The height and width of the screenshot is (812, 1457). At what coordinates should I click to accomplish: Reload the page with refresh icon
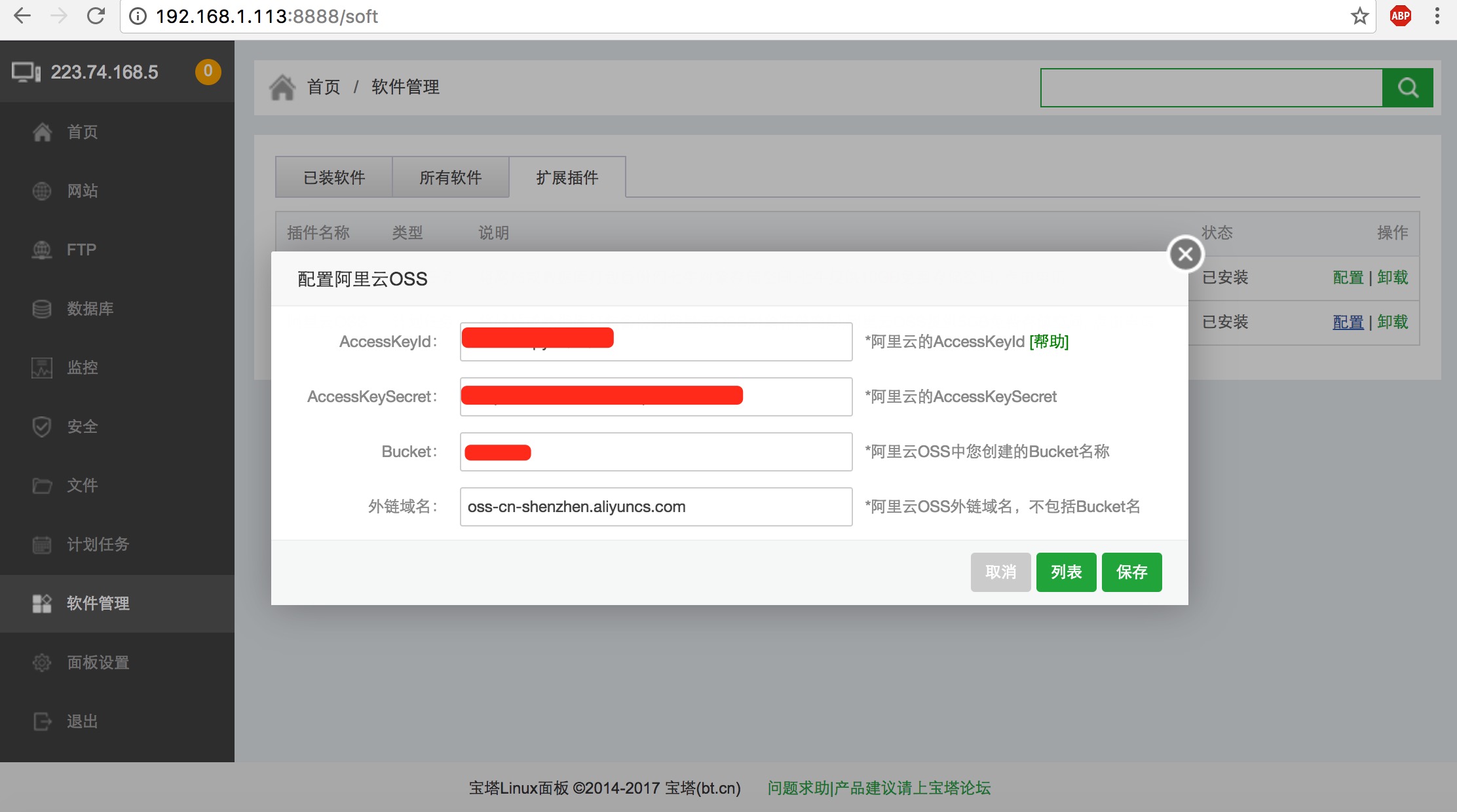96,16
